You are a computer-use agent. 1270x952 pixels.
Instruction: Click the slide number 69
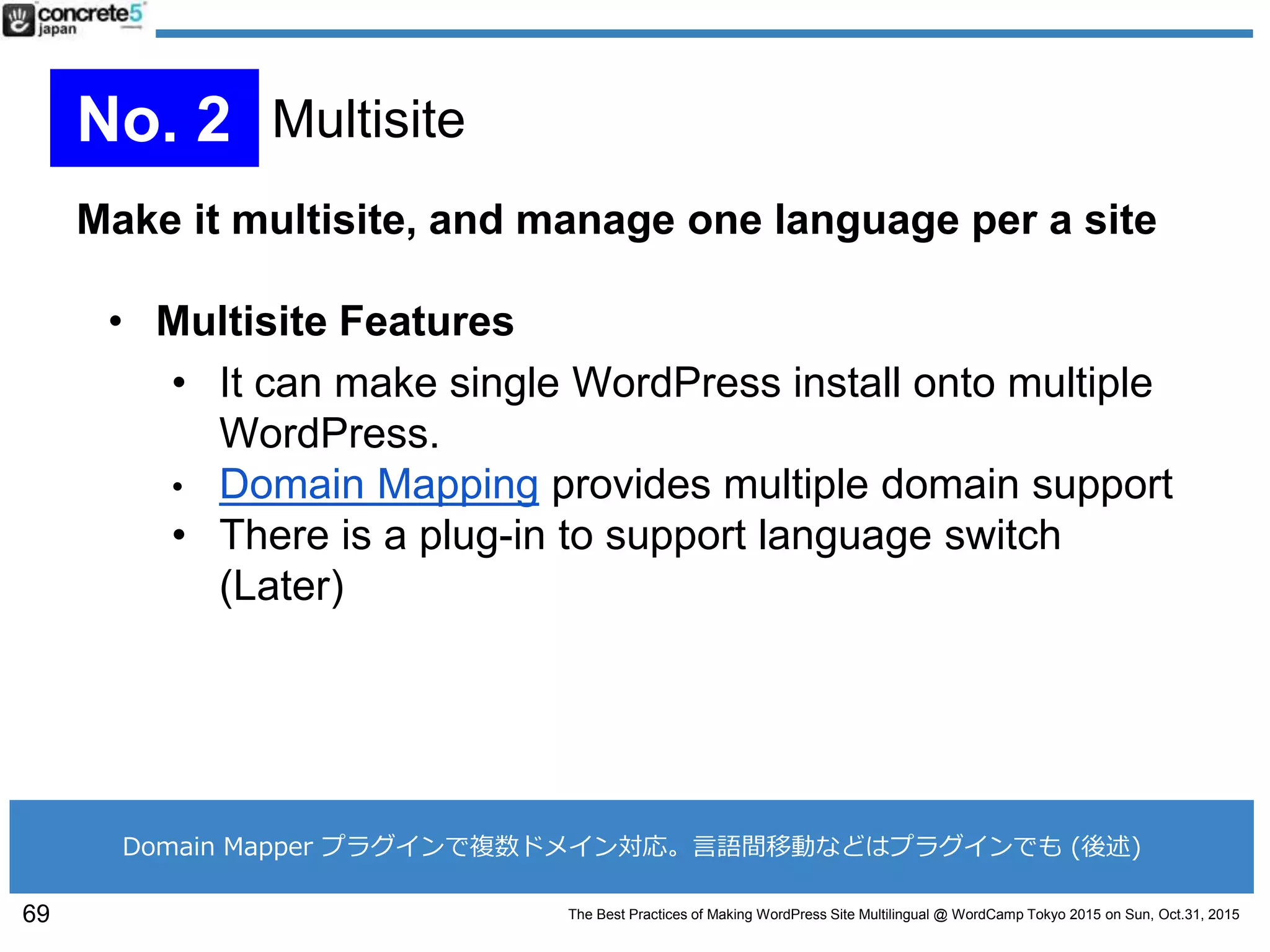[x=36, y=914]
